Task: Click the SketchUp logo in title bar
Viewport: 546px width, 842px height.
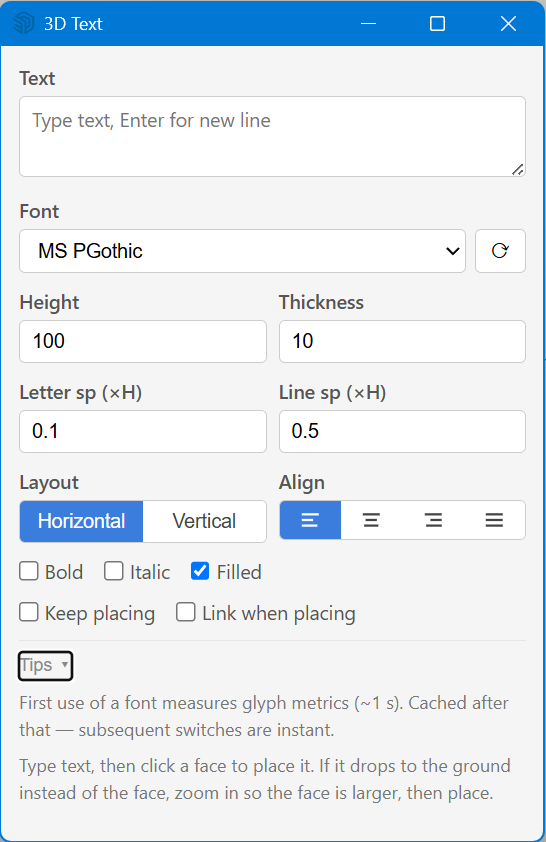Action: click(x=24, y=24)
